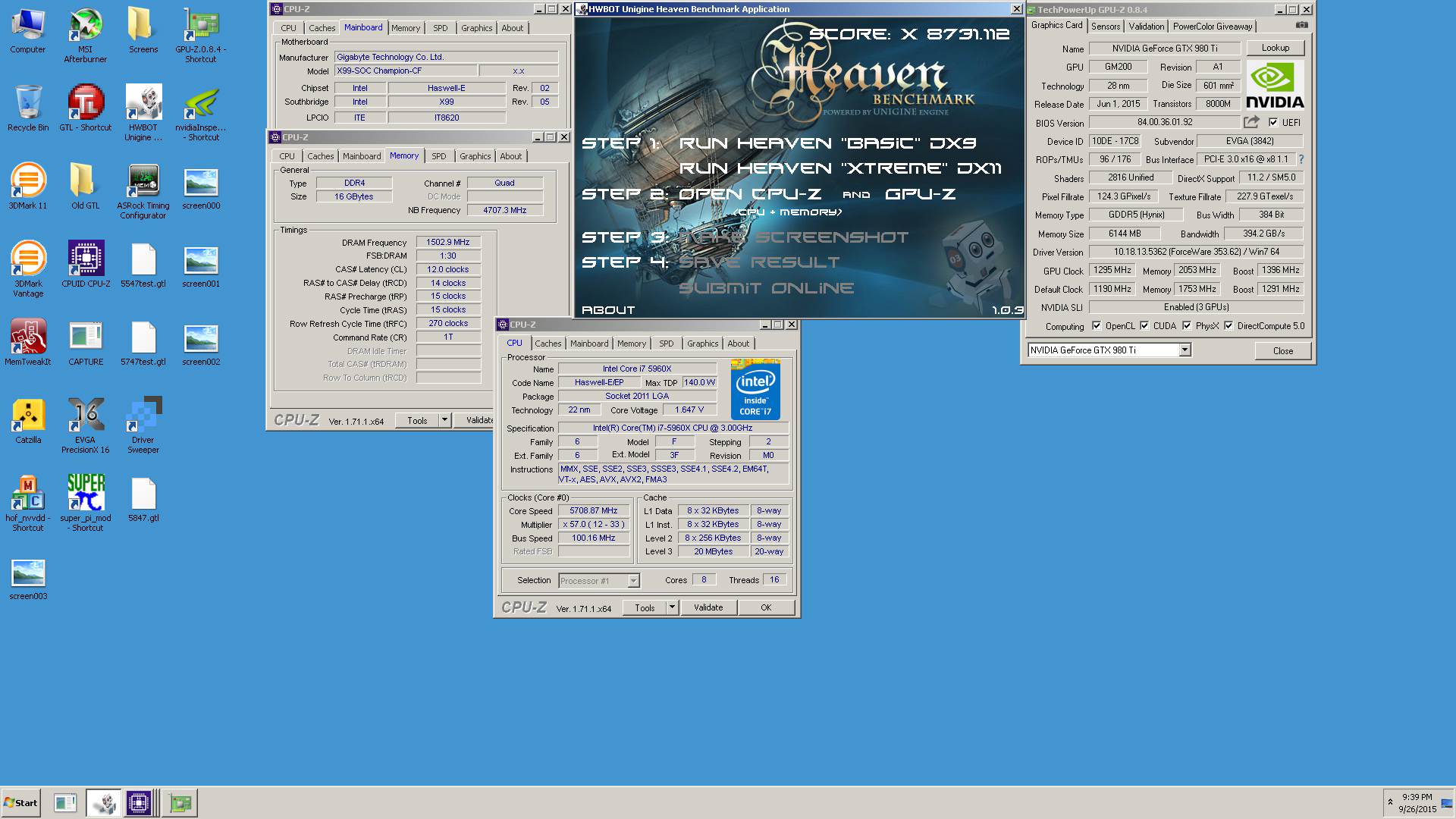Launch Catzilla desktop icon
This screenshot has height=819, width=1456.
click(x=28, y=421)
